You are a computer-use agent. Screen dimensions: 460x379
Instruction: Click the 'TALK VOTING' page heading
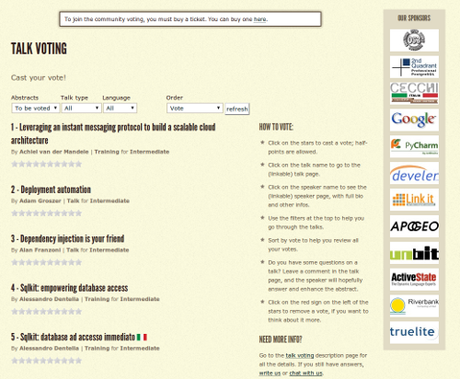tap(39, 49)
